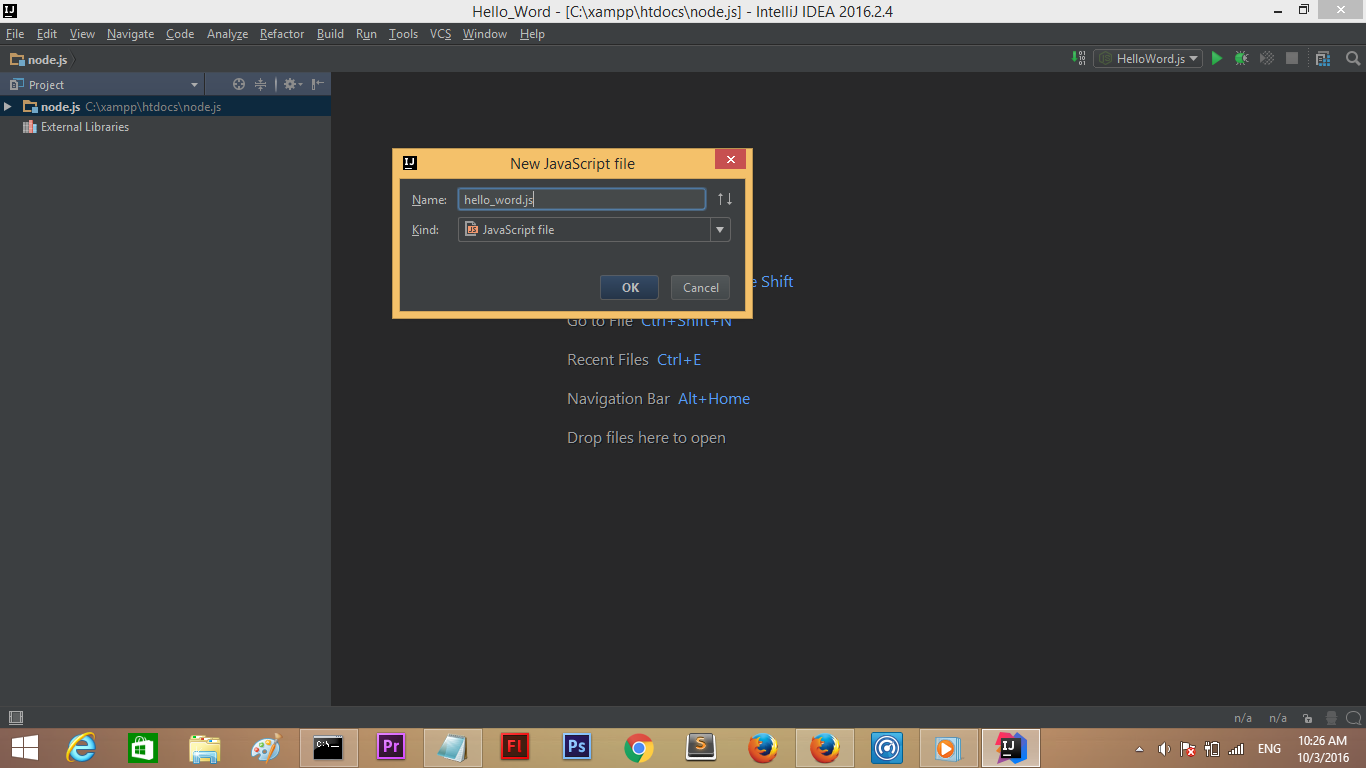Click the Stop process icon
Viewport: 1366px width, 768px height.
(x=1291, y=57)
